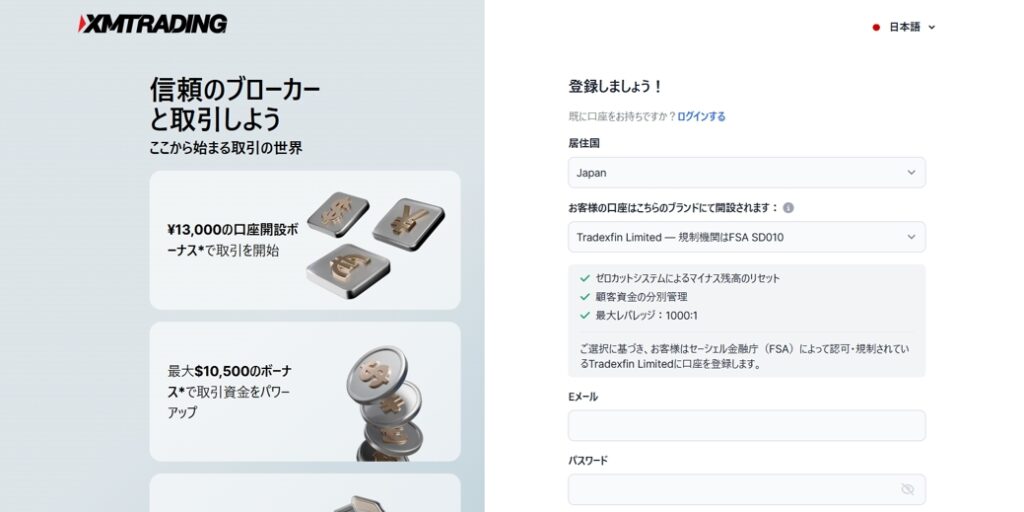Click the XMTrading logo

tap(152, 24)
